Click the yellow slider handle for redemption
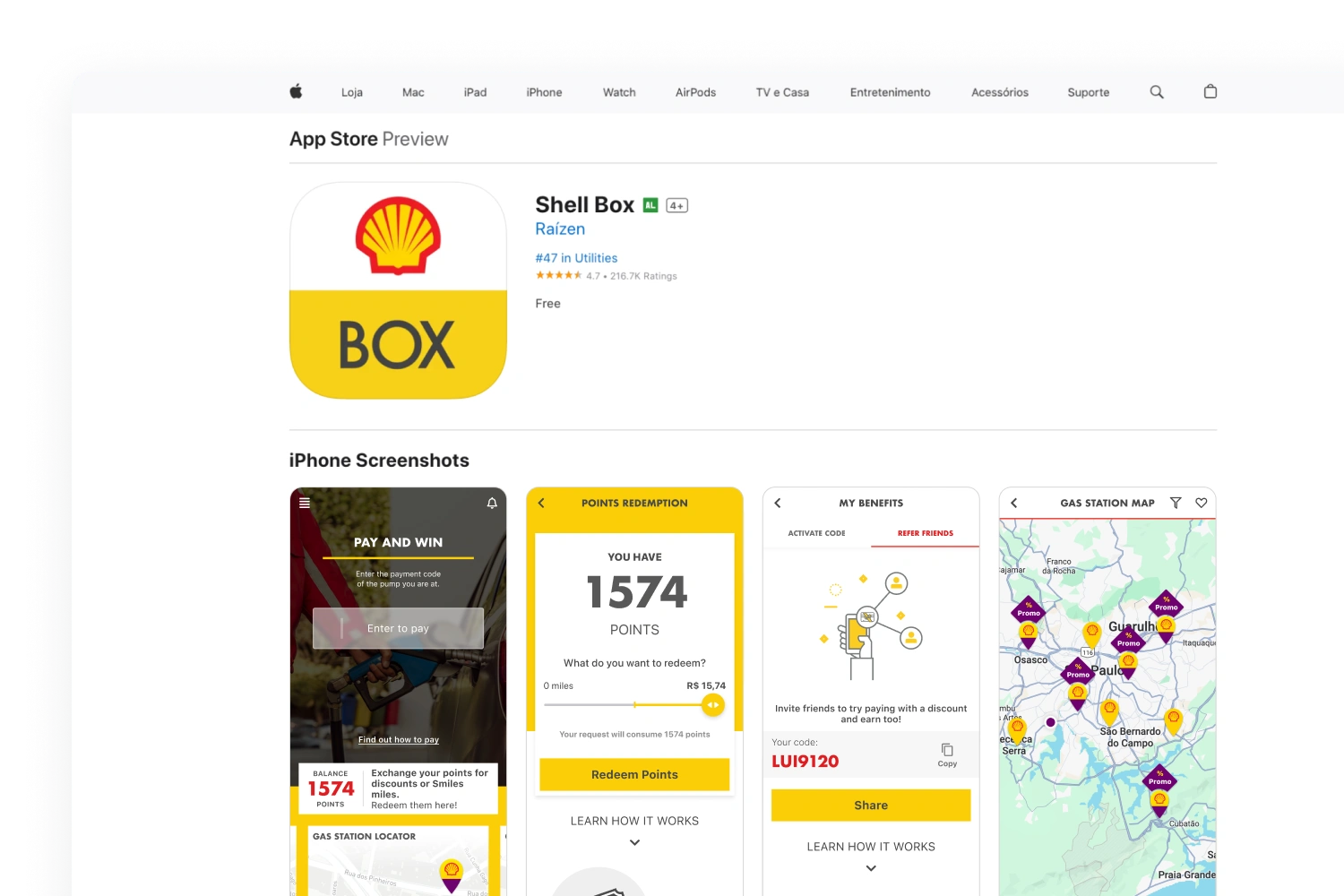This screenshot has width=1344, height=896. [713, 705]
